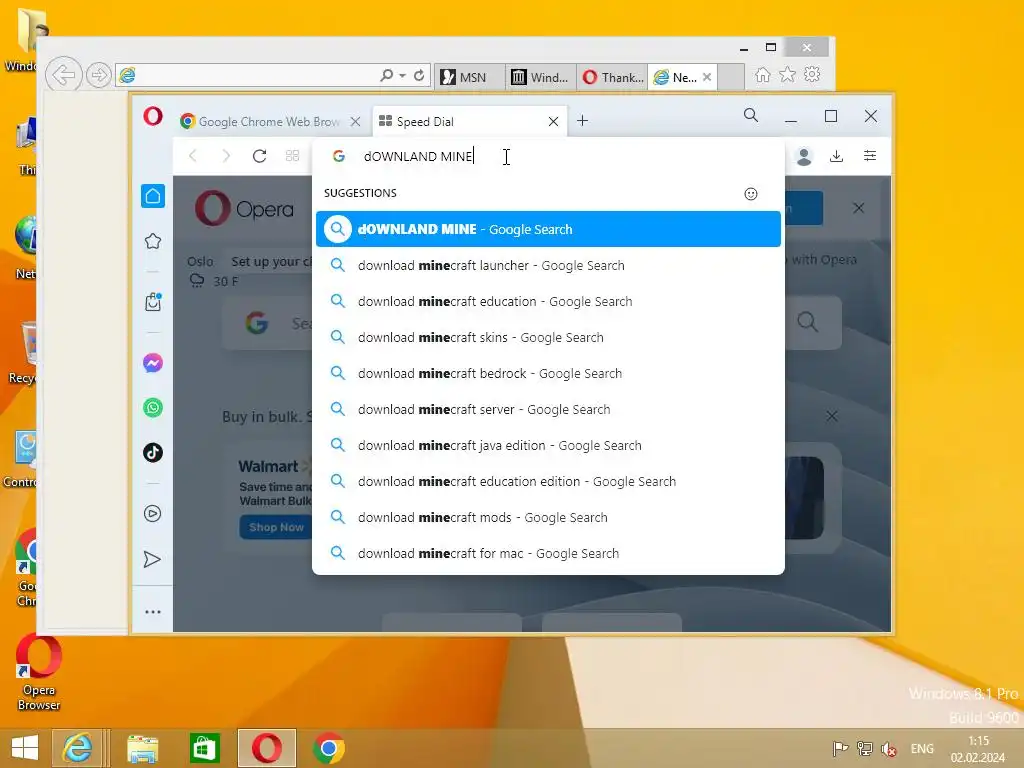
Task: Open Opera downloads icon
Action: [x=837, y=156]
